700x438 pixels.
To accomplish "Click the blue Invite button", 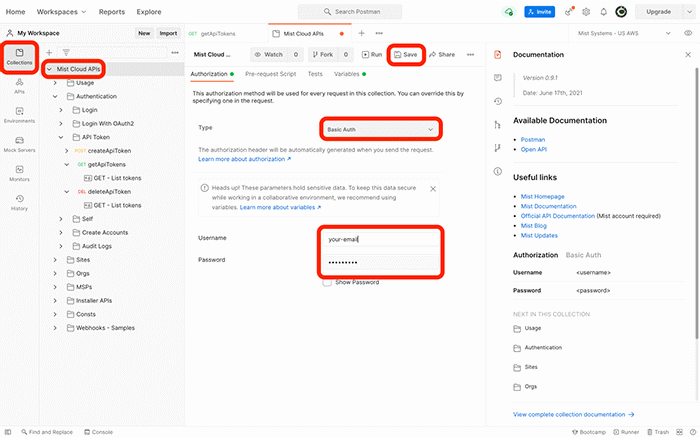I will (x=540, y=12).
